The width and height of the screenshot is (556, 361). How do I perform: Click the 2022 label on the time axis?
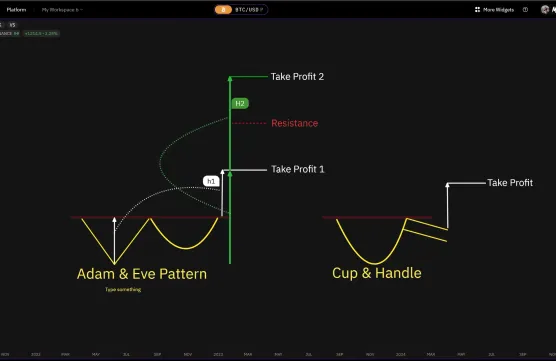point(35,354)
